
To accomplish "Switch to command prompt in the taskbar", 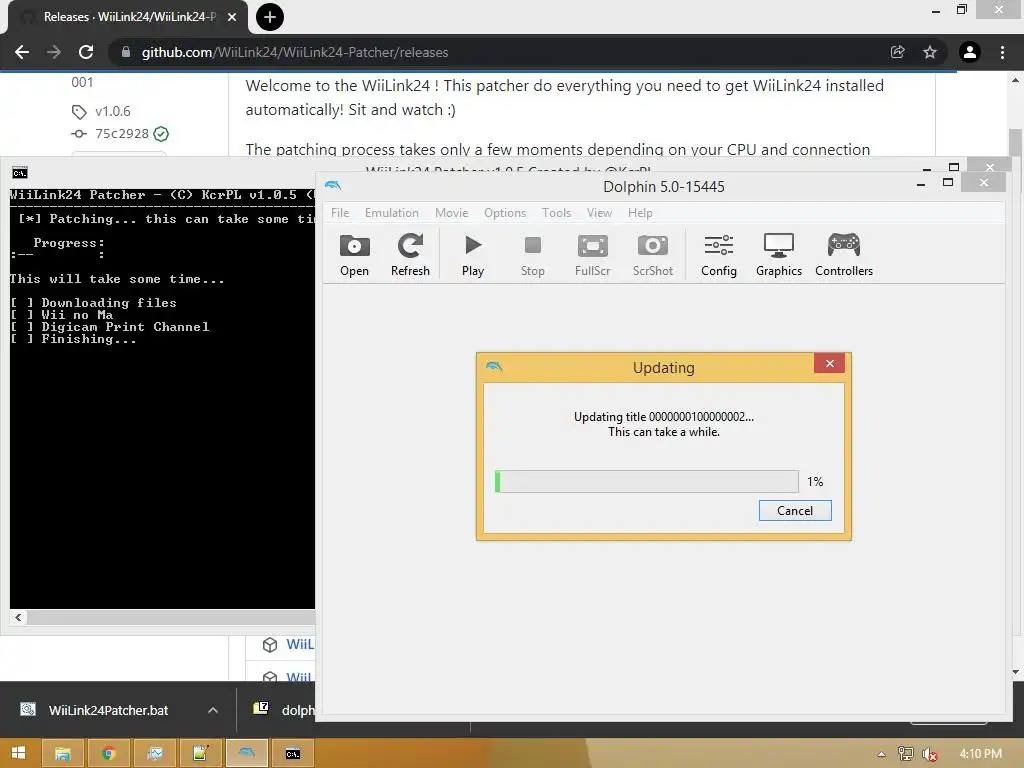I will pos(293,753).
